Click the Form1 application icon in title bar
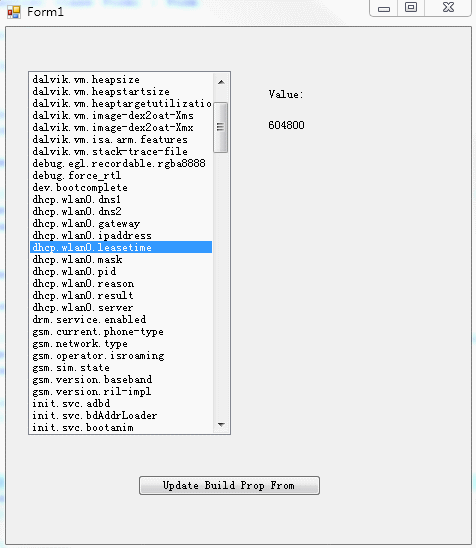The width and height of the screenshot is (476, 548). (14, 12)
